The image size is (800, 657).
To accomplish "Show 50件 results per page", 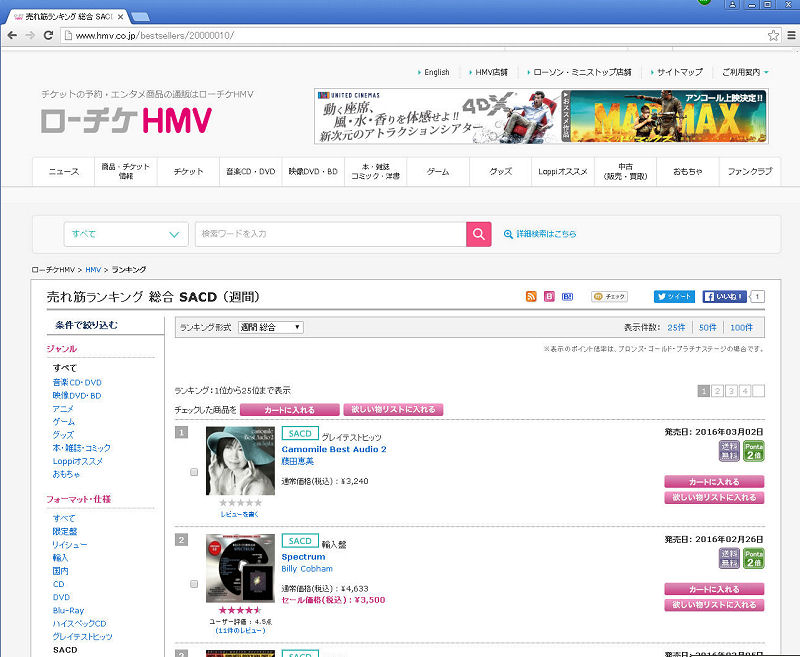I will (x=708, y=327).
